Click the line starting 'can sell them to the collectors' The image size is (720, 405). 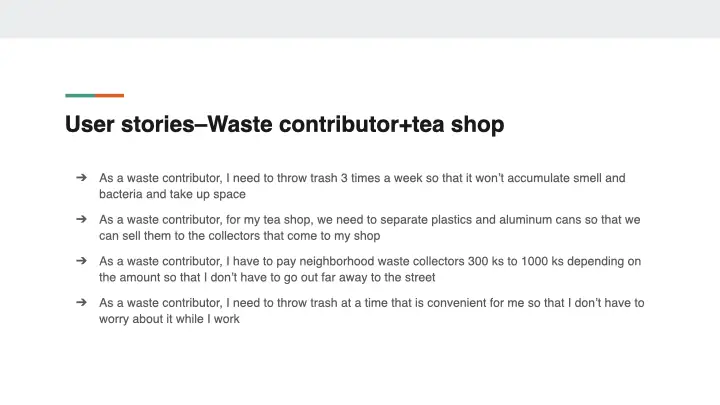(239, 236)
